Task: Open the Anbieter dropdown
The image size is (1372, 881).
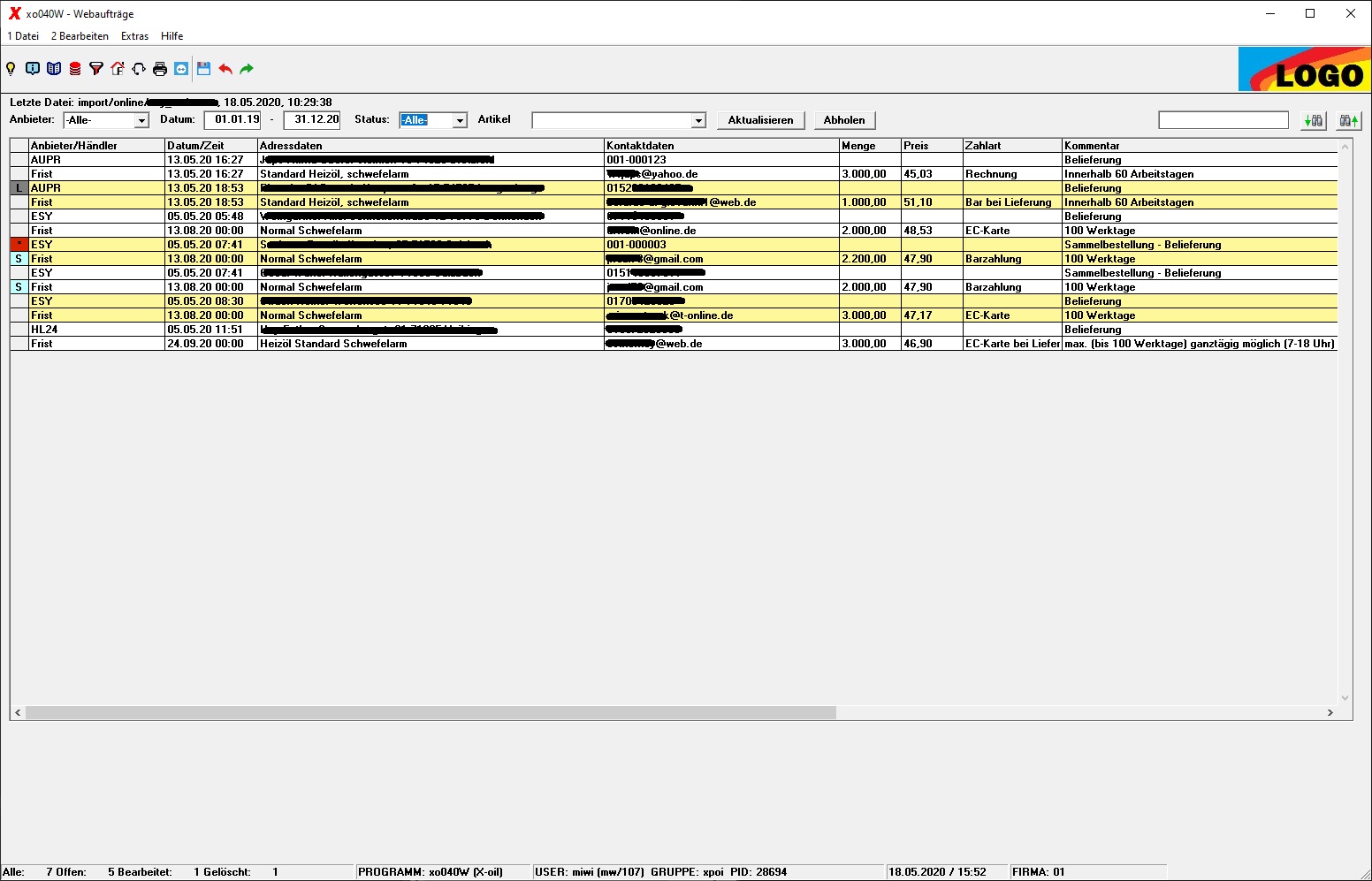Action: tap(141, 120)
